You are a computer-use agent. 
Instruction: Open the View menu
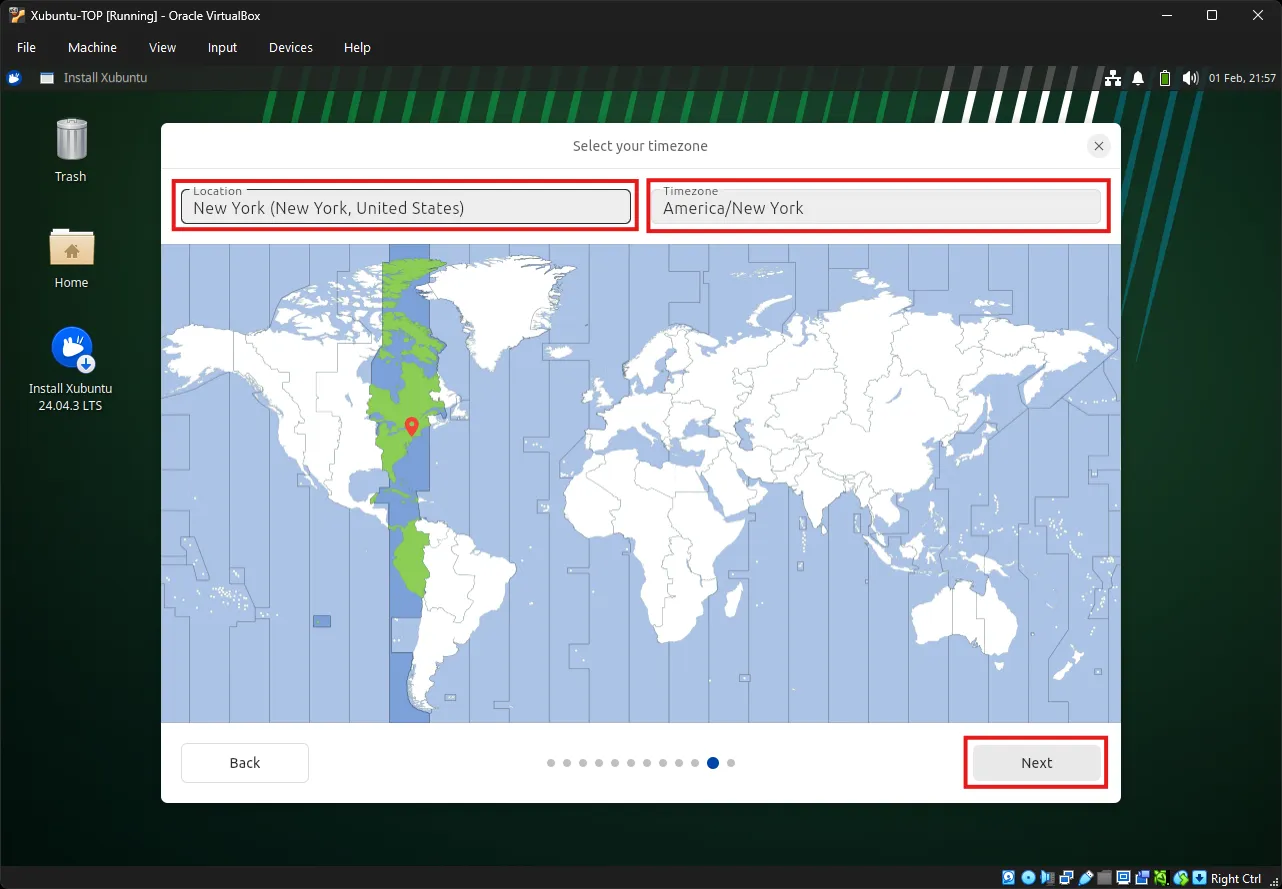(162, 47)
